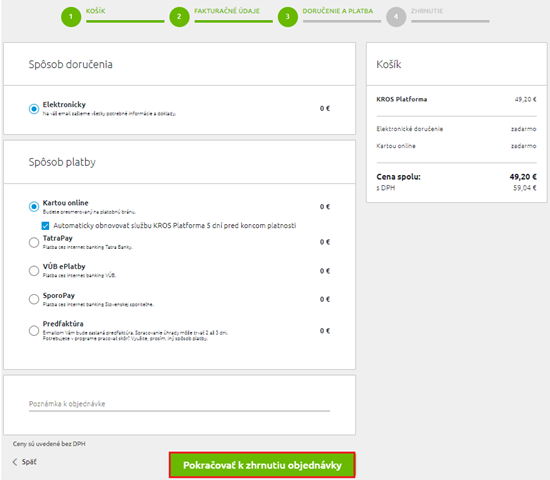Uncheck automatic renewal of KROS Platforma
This screenshot has width=550, height=480.
[45, 226]
